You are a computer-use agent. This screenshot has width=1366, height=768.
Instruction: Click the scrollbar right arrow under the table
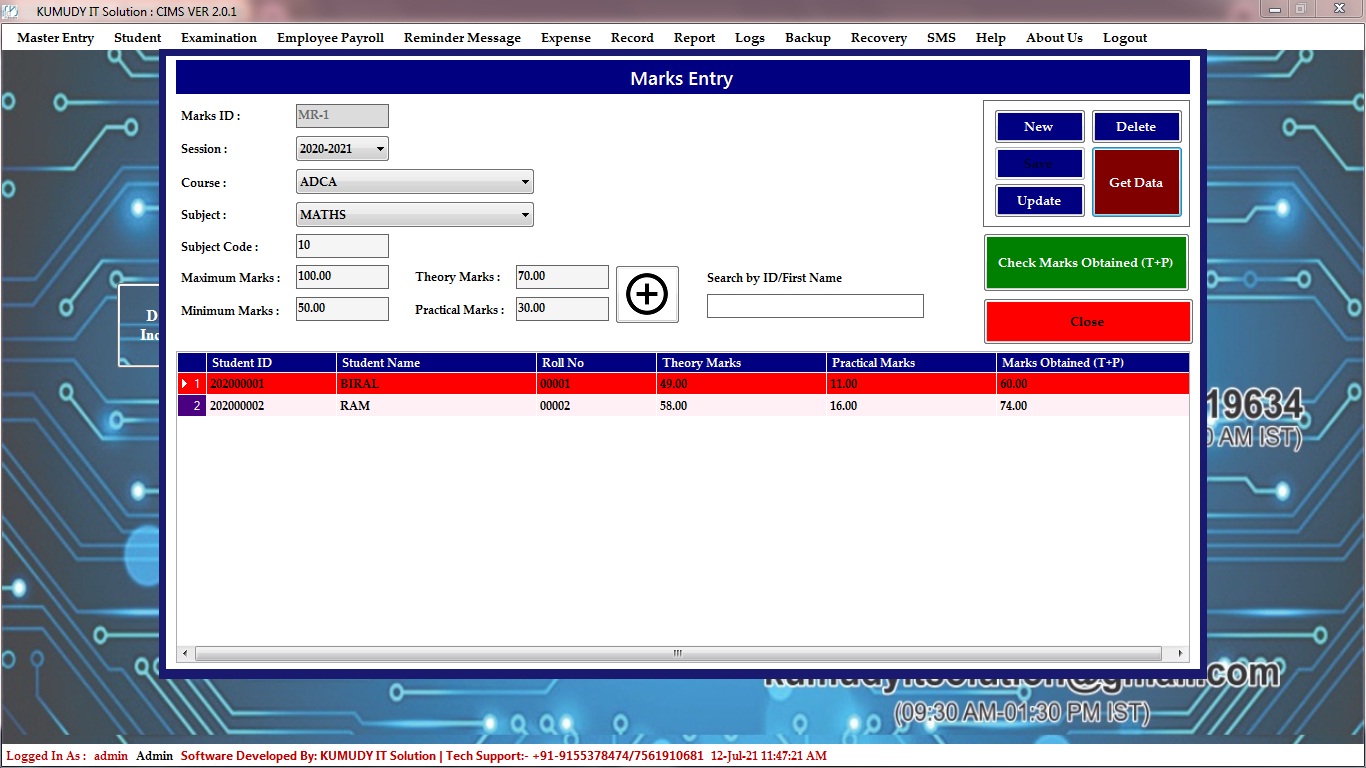[1181, 654]
